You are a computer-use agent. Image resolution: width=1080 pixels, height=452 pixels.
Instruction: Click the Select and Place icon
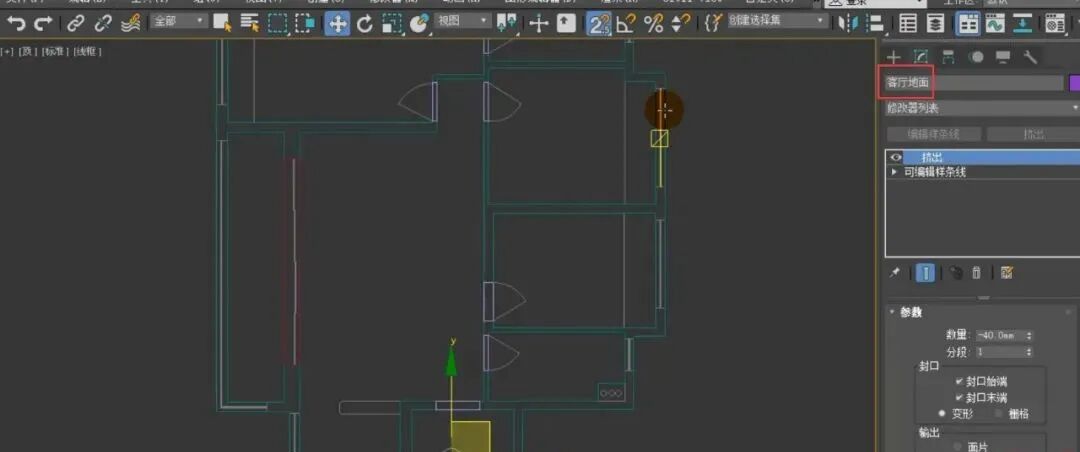(x=419, y=24)
